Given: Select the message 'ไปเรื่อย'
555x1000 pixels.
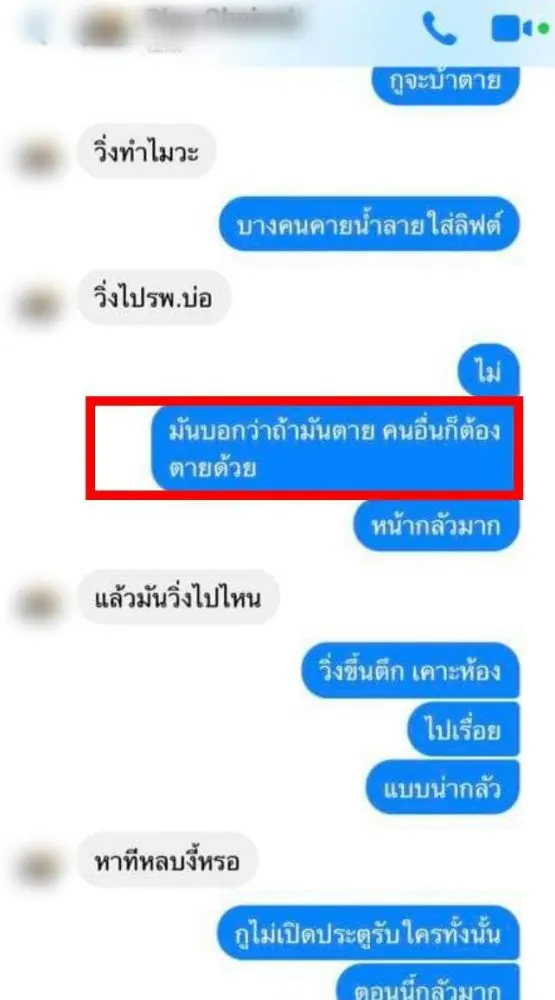Looking at the screenshot, I should coord(464,729).
